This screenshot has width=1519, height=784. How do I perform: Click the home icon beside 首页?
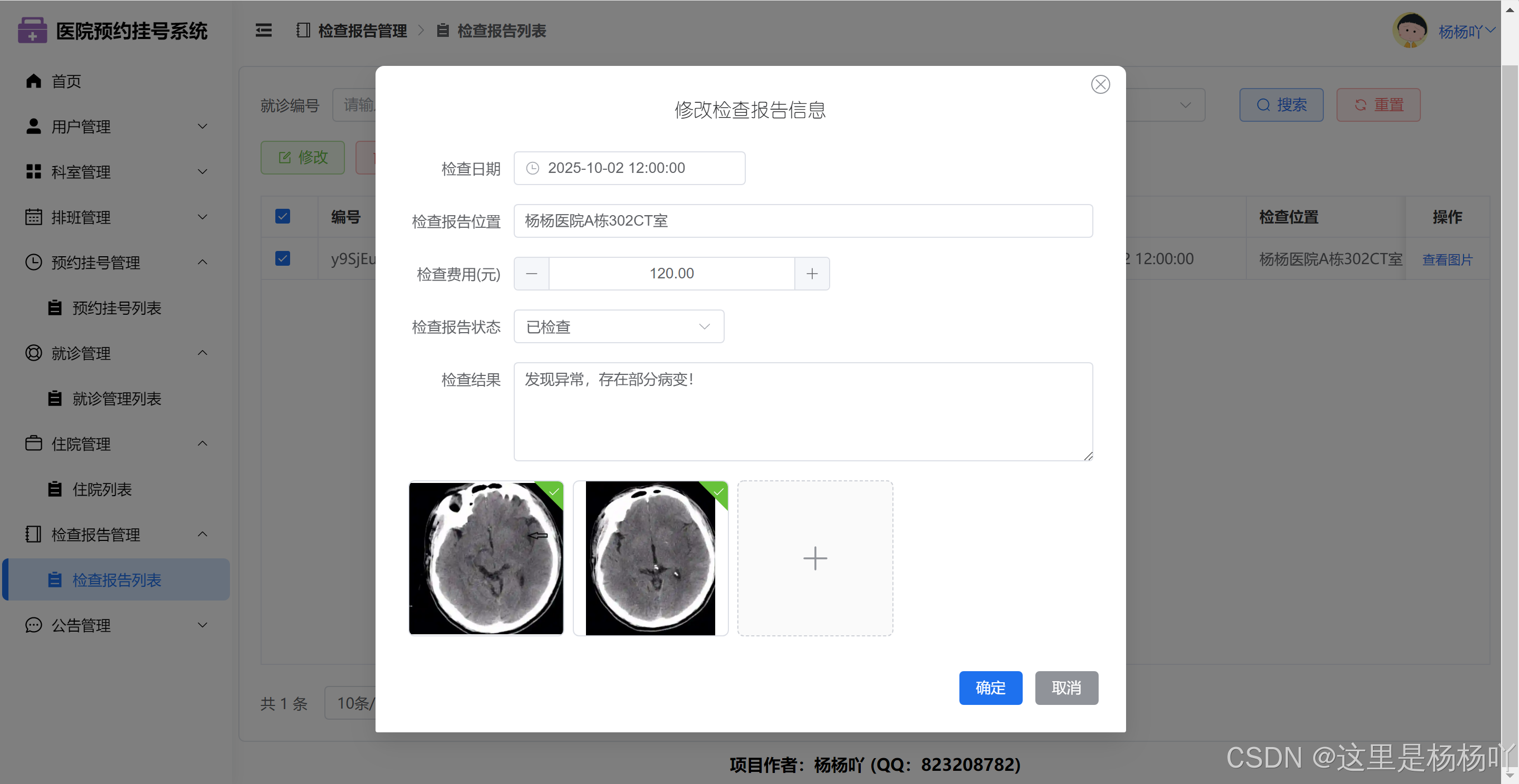(34, 81)
